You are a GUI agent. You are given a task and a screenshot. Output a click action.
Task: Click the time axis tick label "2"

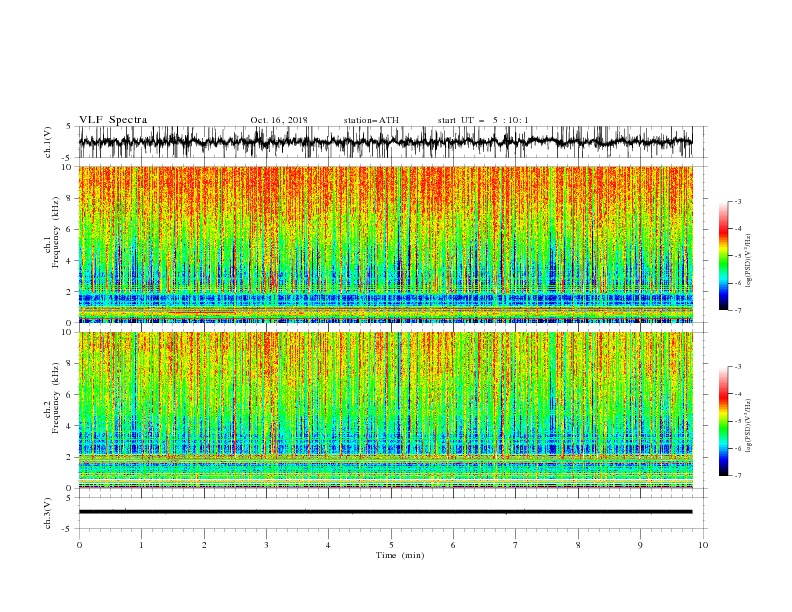tap(204, 545)
